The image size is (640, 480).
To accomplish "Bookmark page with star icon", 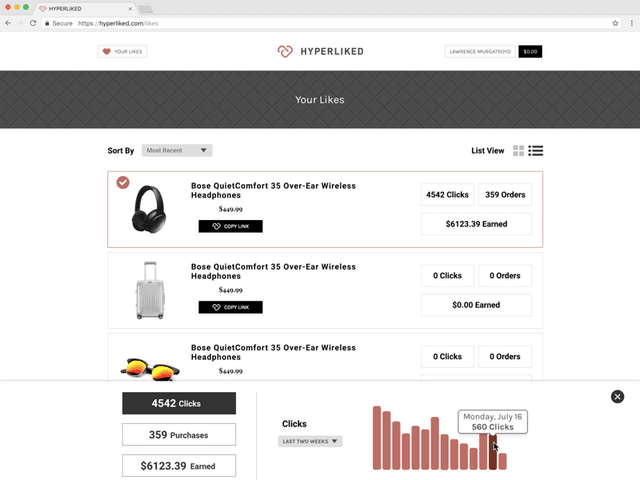I will click(x=614, y=22).
